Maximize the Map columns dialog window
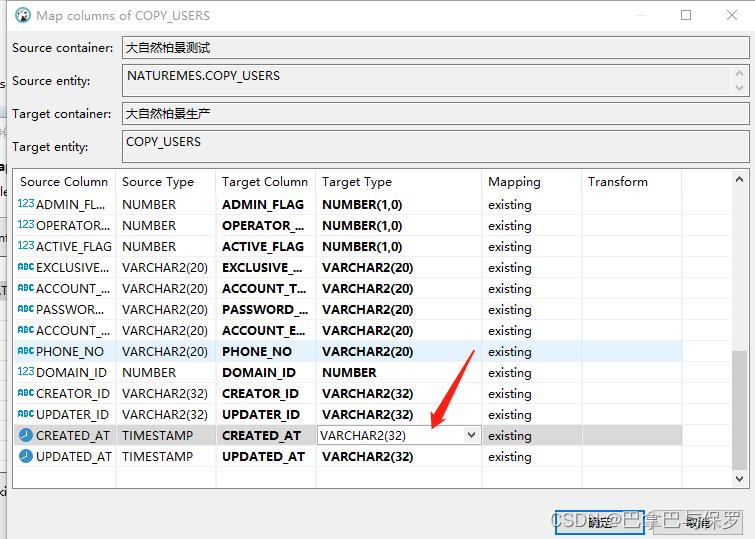 tap(686, 15)
